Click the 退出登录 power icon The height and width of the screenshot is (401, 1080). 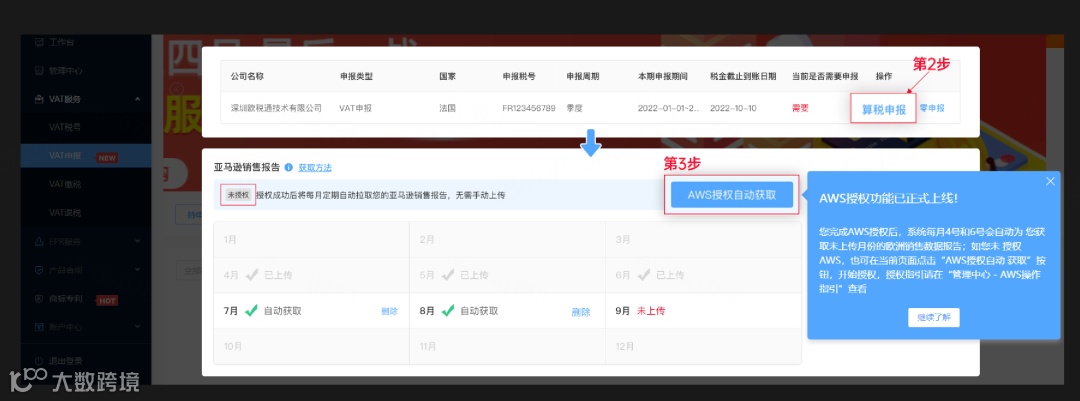[39, 360]
